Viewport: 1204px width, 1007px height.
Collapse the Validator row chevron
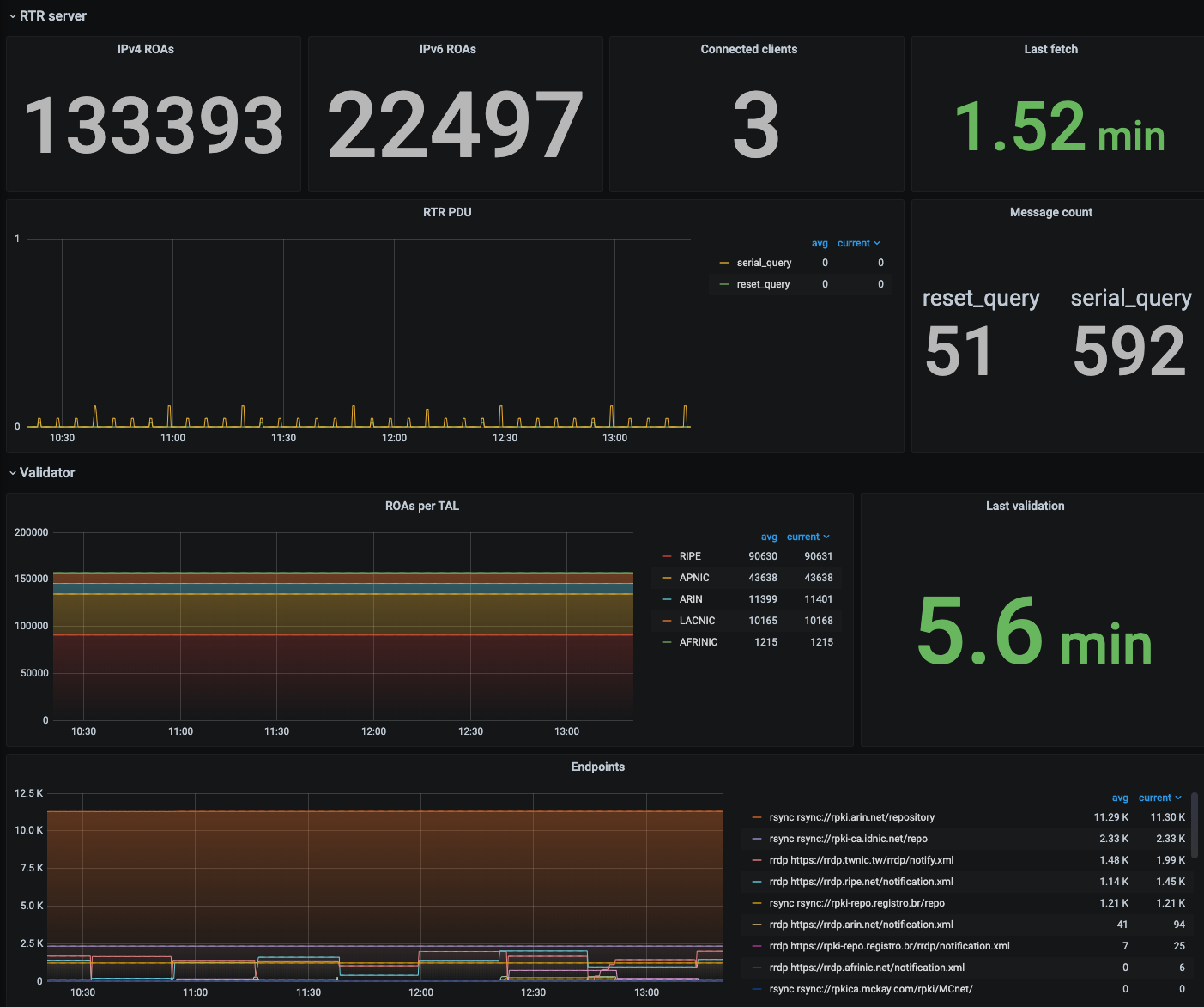click(12, 473)
